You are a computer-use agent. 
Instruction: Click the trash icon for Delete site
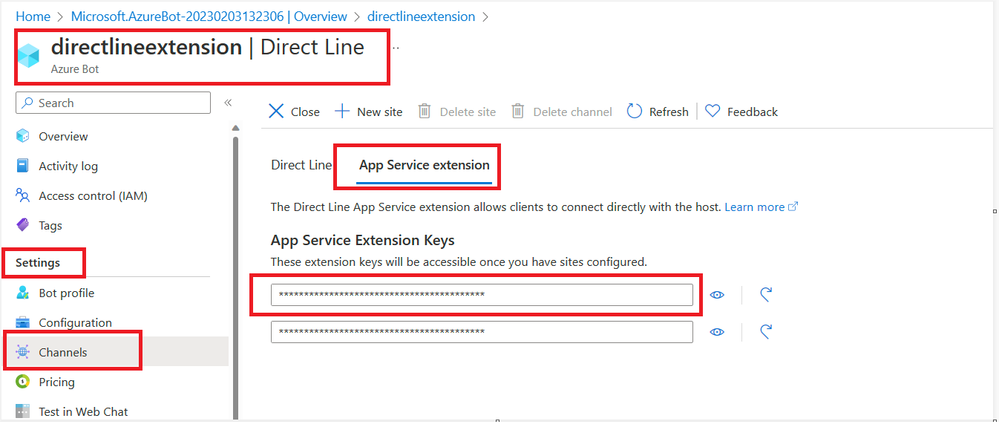[424, 112]
